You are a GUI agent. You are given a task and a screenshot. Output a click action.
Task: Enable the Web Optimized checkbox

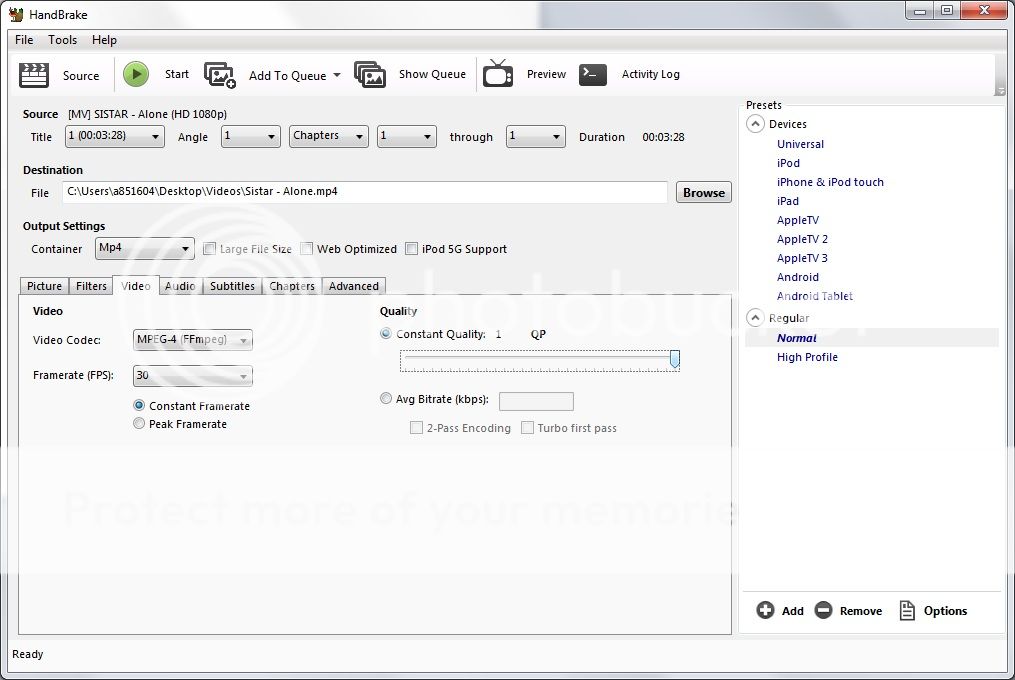[x=308, y=249]
